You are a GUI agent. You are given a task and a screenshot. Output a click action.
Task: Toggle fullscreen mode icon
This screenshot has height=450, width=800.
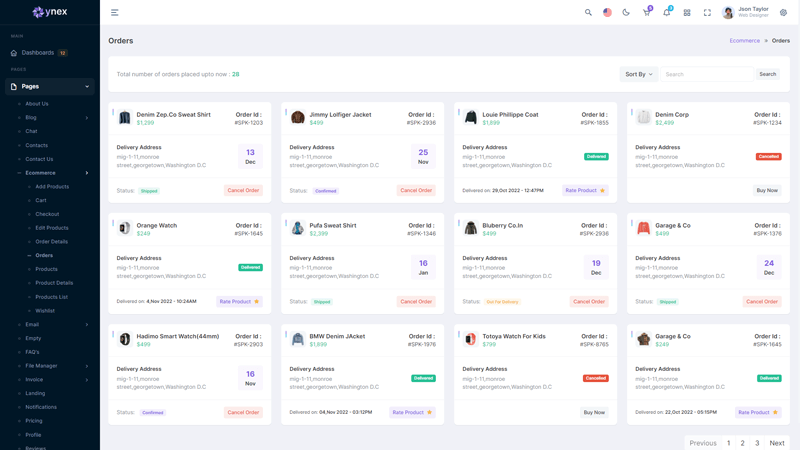click(707, 13)
